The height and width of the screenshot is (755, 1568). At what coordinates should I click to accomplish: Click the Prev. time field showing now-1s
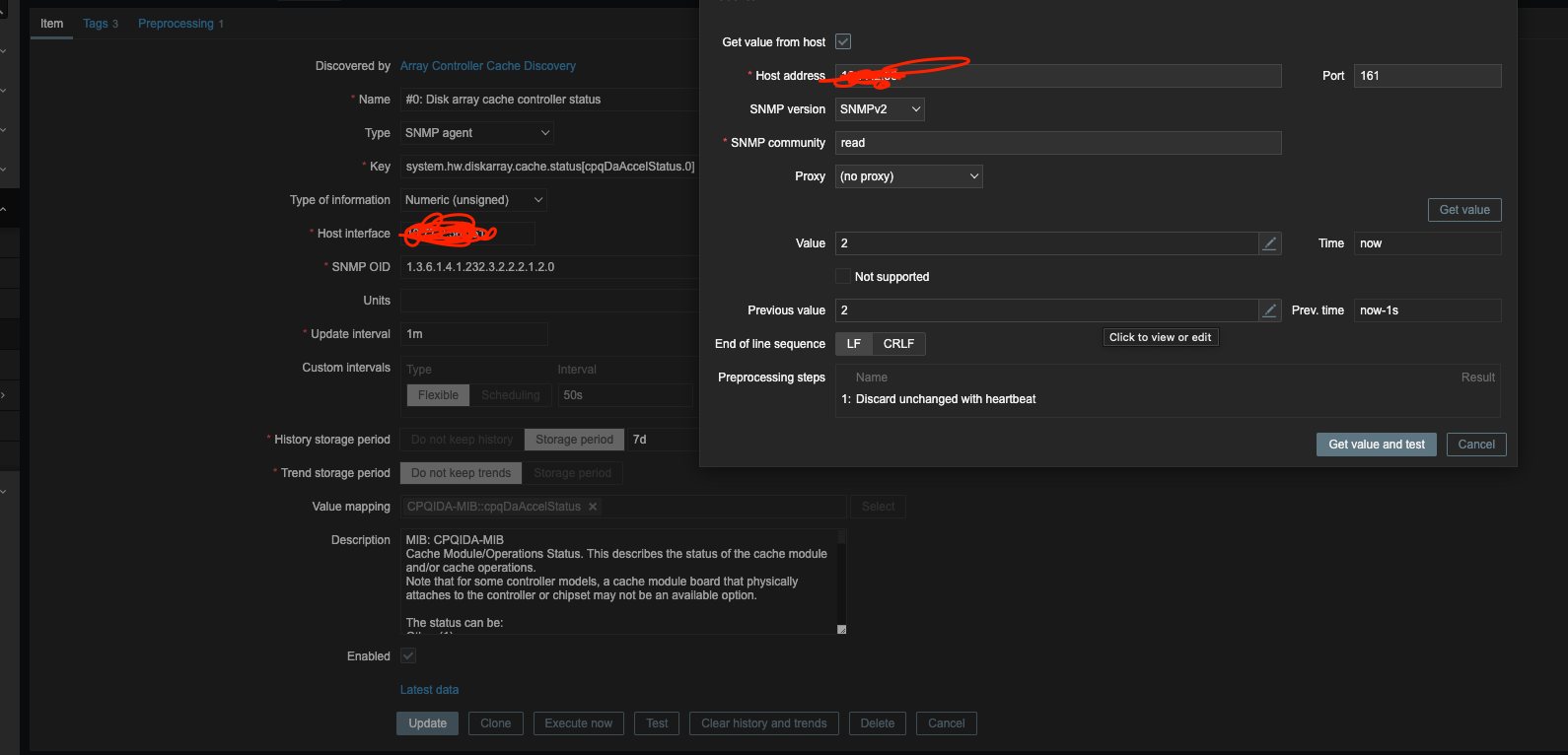click(x=1428, y=310)
